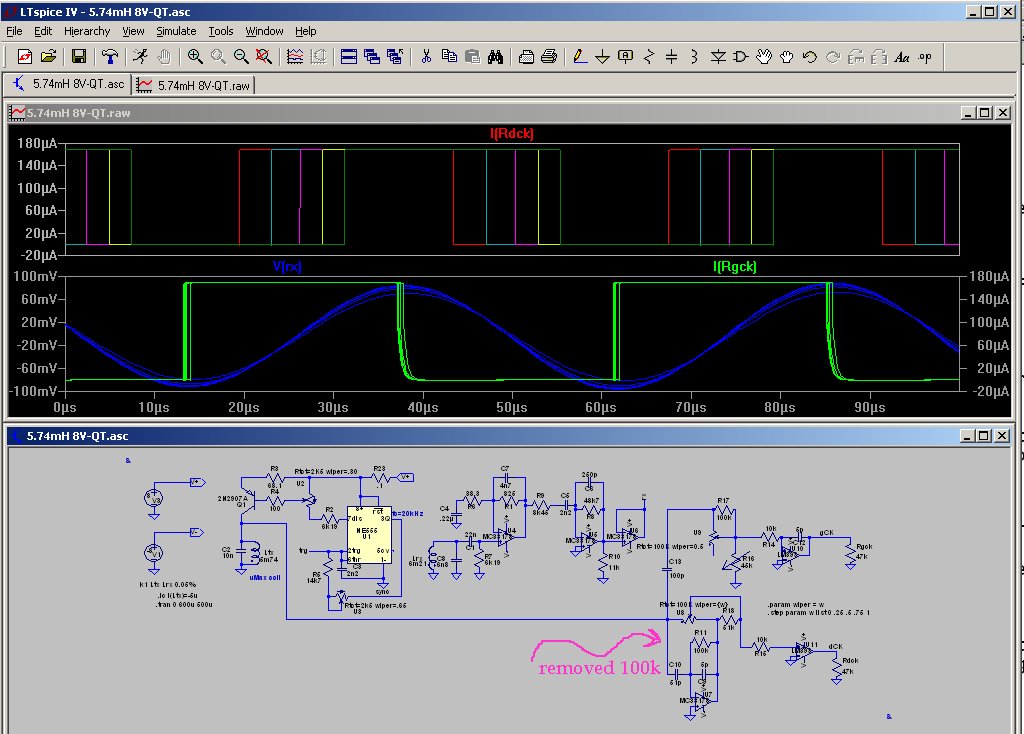The image size is (1024, 734).
Task: Select the Ground symbol tool
Action: click(x=602, y=57)
